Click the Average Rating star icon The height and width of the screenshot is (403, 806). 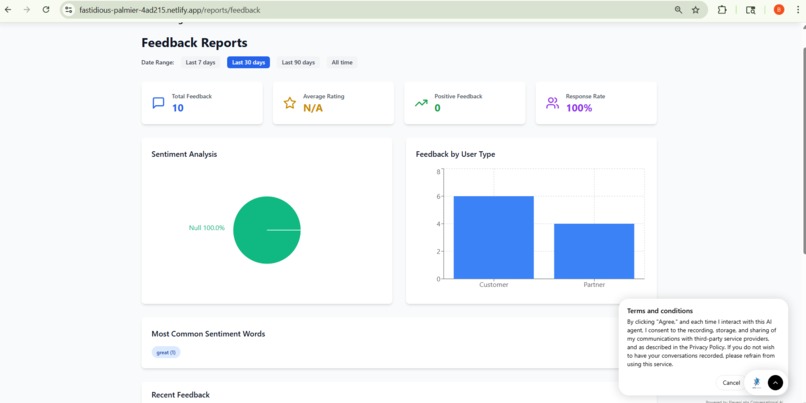[x=290, y=103]
